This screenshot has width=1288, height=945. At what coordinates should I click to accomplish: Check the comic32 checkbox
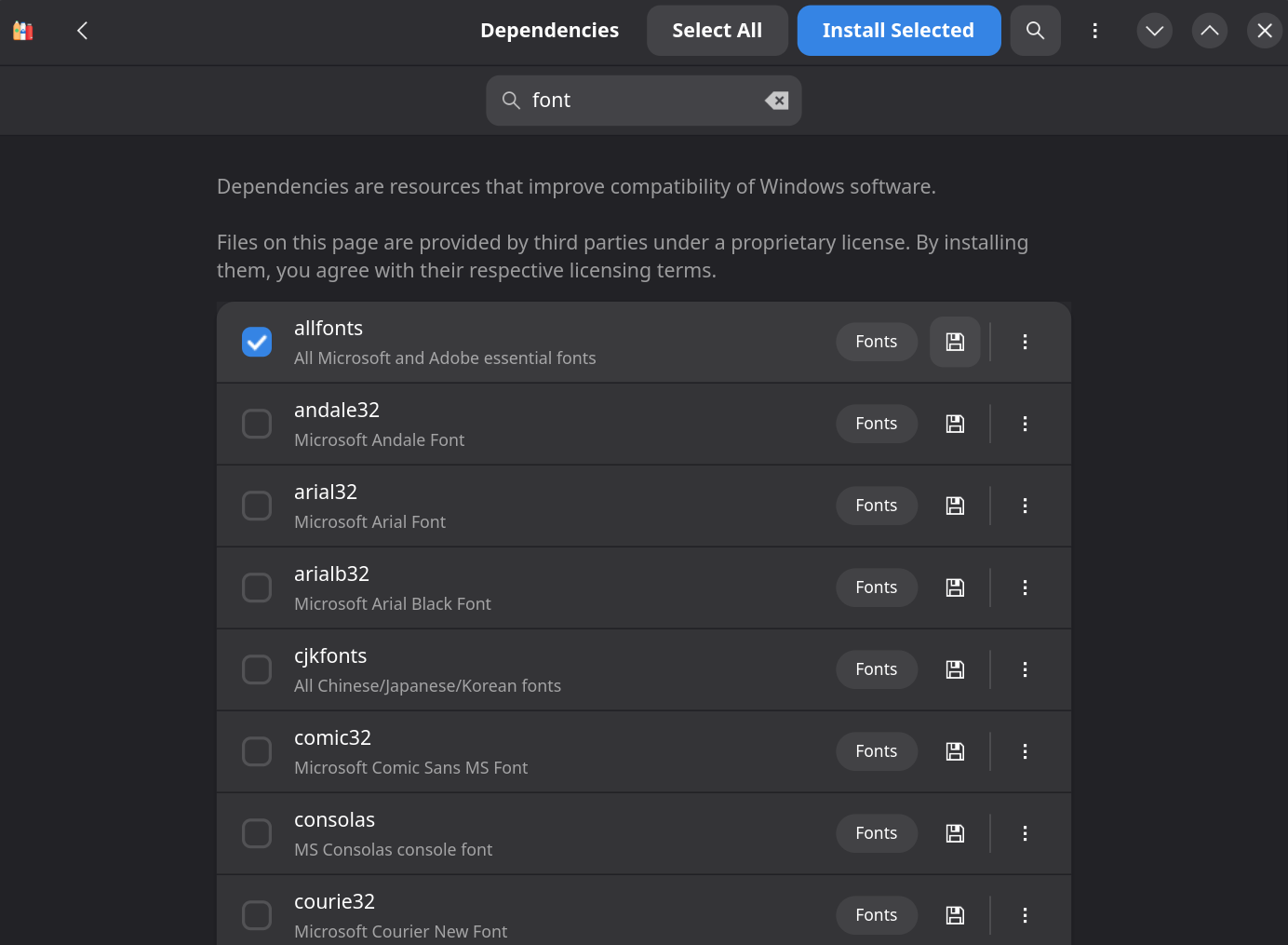(257, 751)
